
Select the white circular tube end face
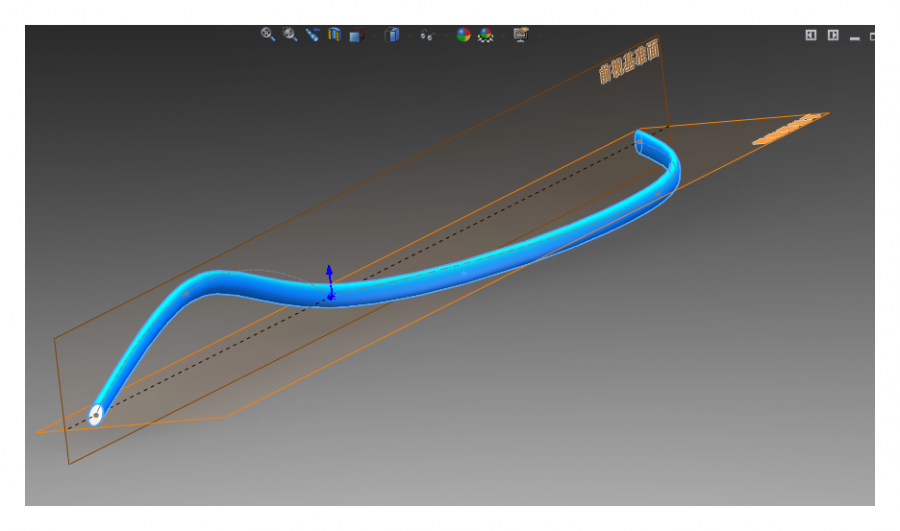[95, 414]
